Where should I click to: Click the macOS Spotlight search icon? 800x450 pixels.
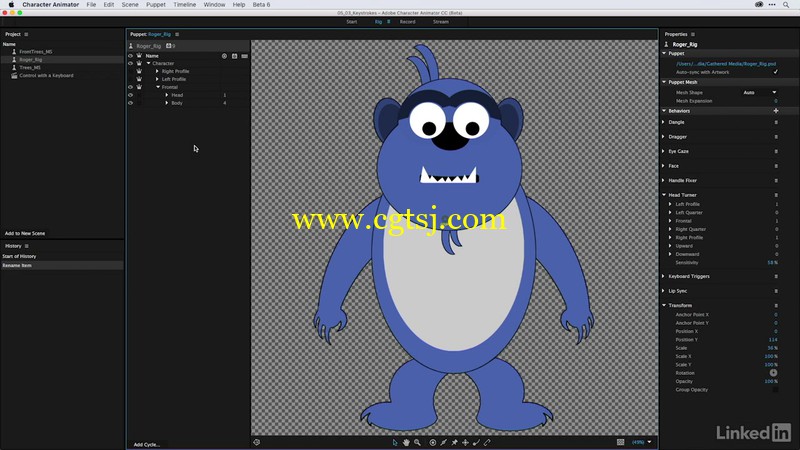(786, 5)
